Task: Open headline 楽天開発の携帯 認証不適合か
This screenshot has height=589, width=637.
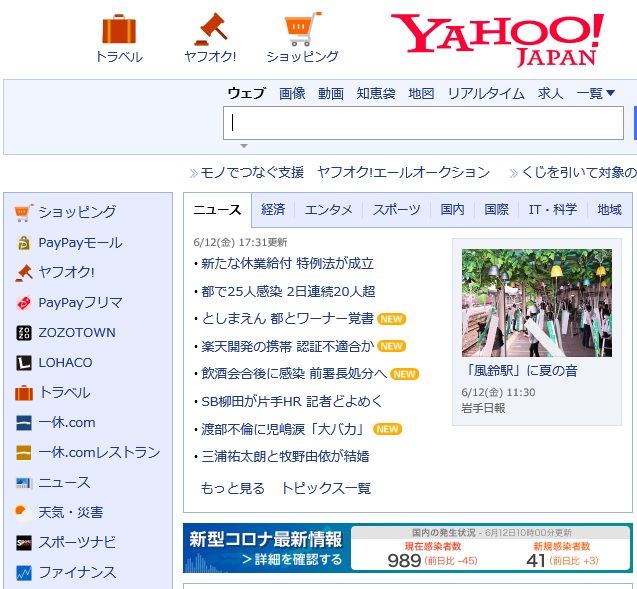Action: (x=287, y=346)
